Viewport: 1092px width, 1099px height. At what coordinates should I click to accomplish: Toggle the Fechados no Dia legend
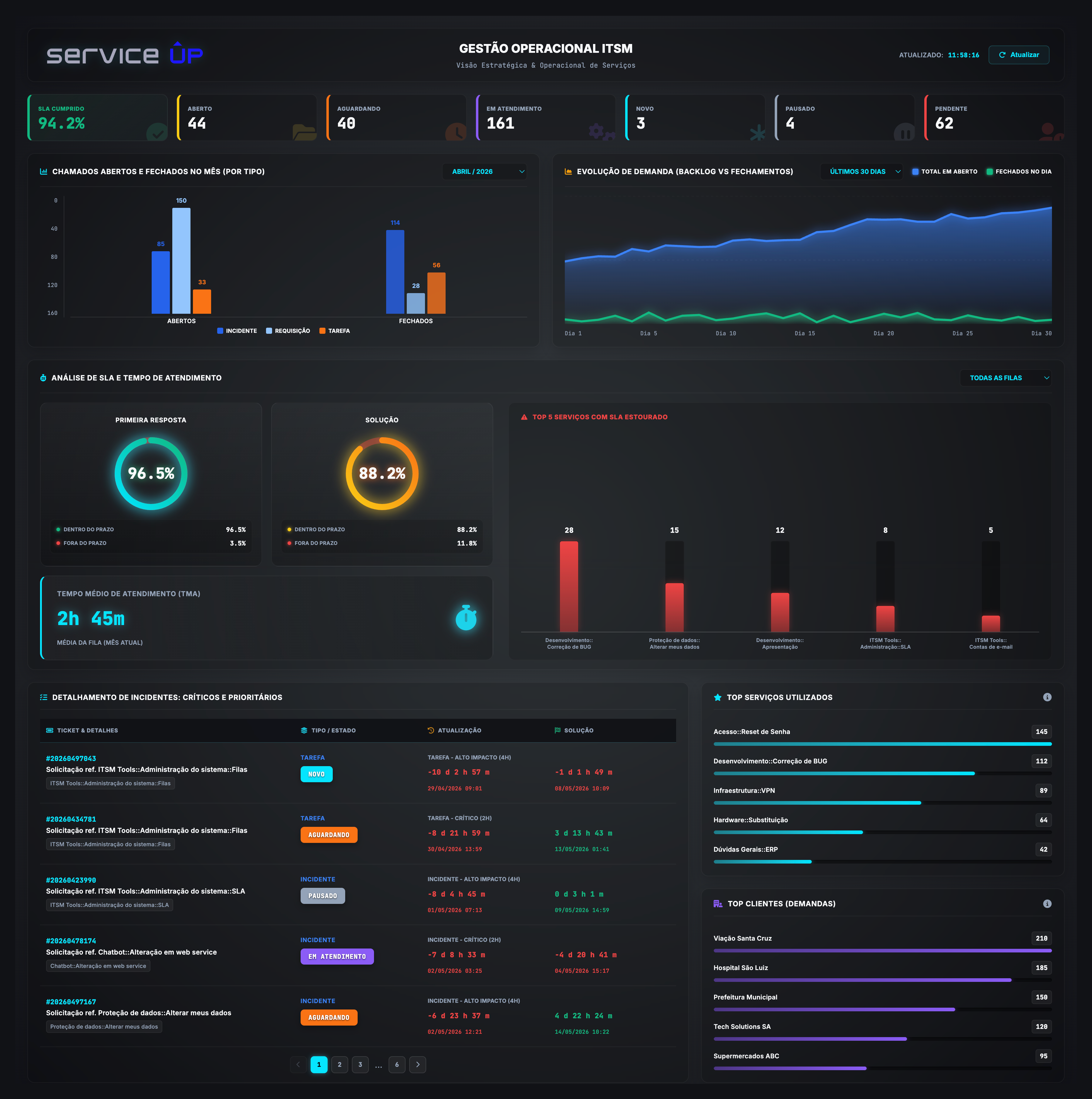1019,172
